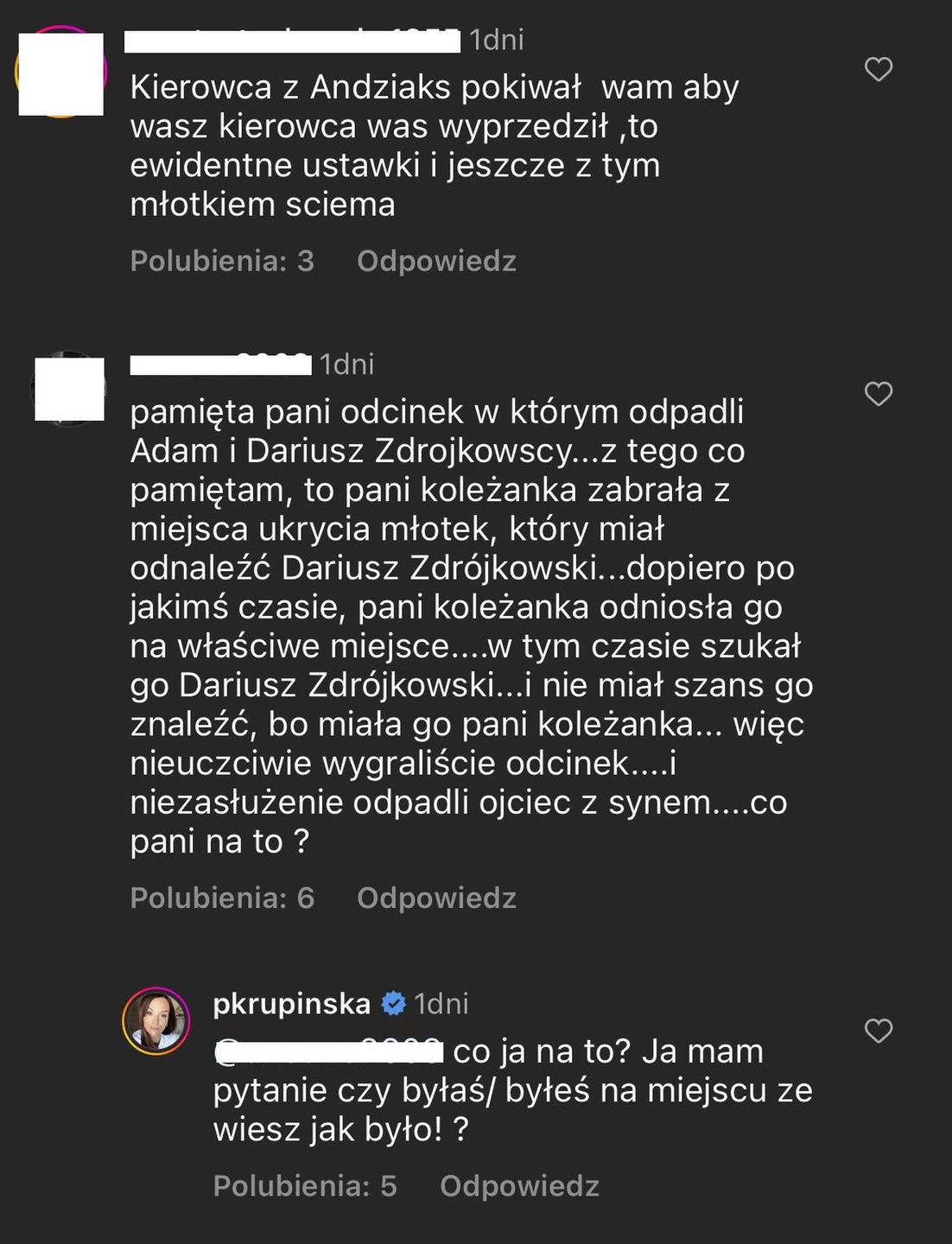Click the 1dni timestamp beside pkrupinska
952x1244 pixels.
[441, 1004]
